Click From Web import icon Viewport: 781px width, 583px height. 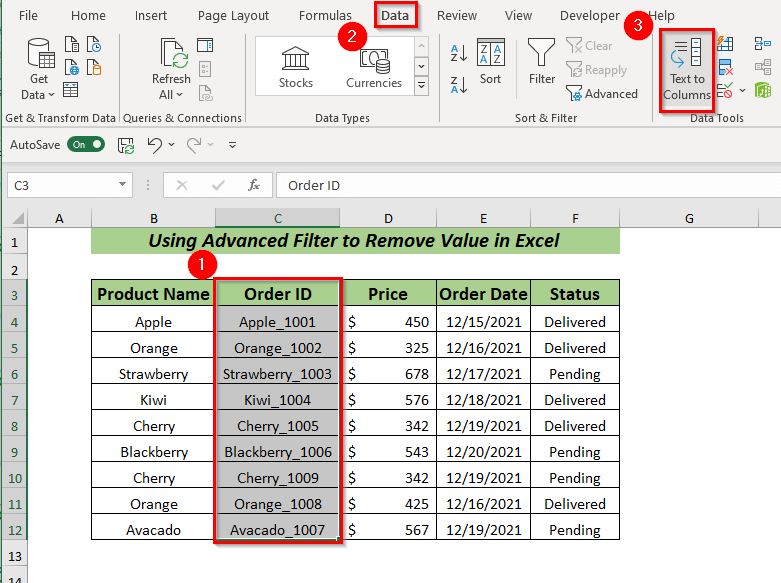72,67
